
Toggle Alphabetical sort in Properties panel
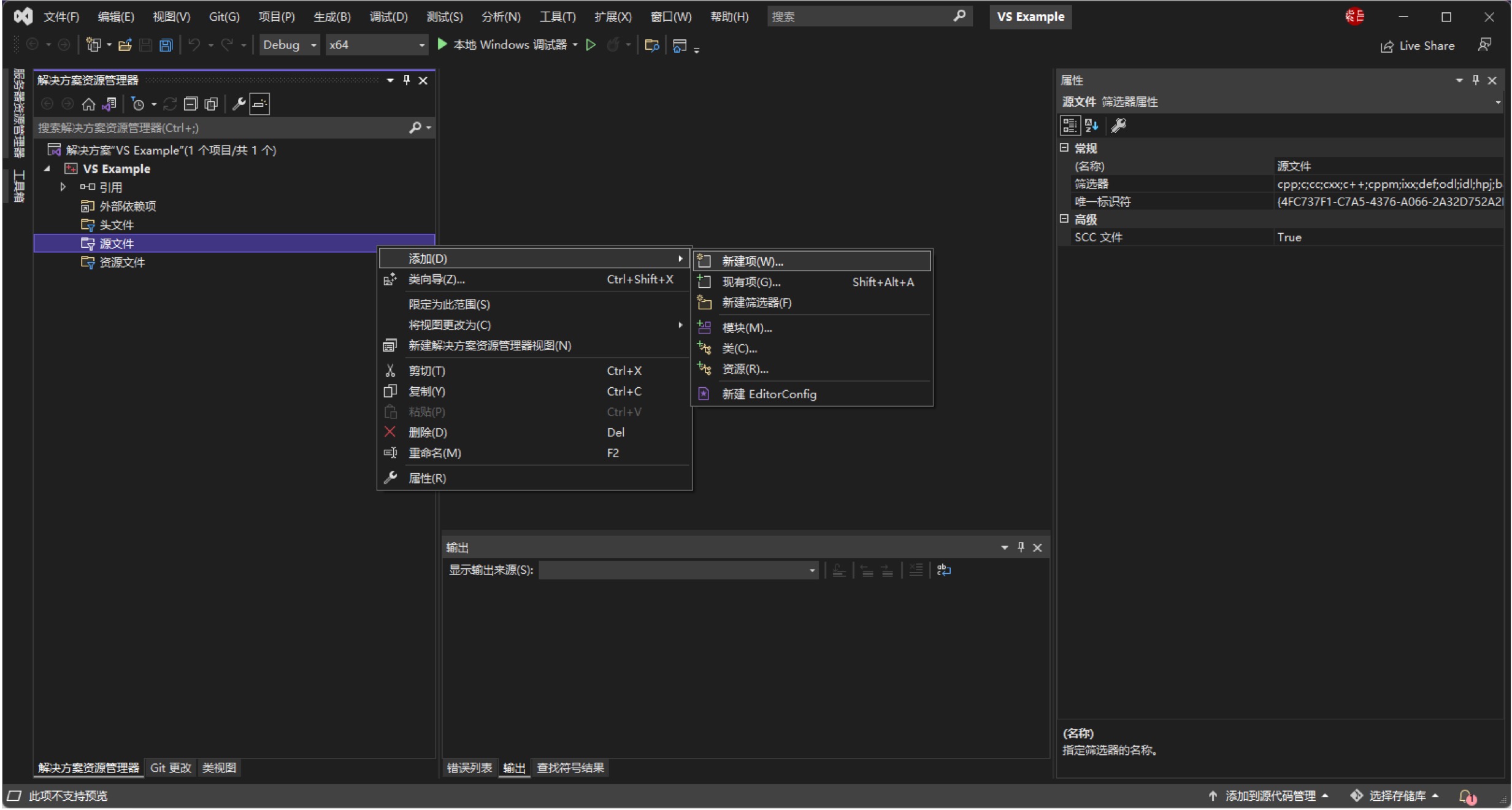coord(1091,126)
